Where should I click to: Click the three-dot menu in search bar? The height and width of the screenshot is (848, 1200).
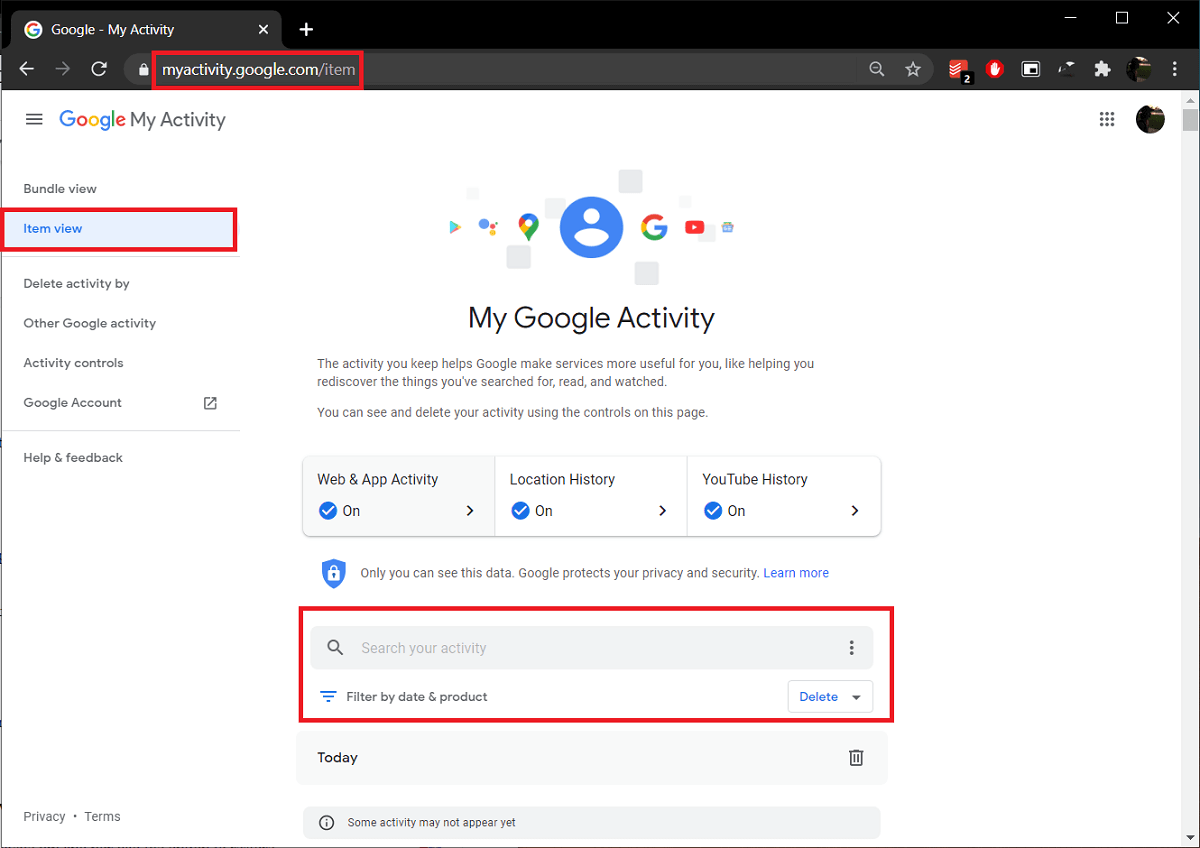point(852,648)
